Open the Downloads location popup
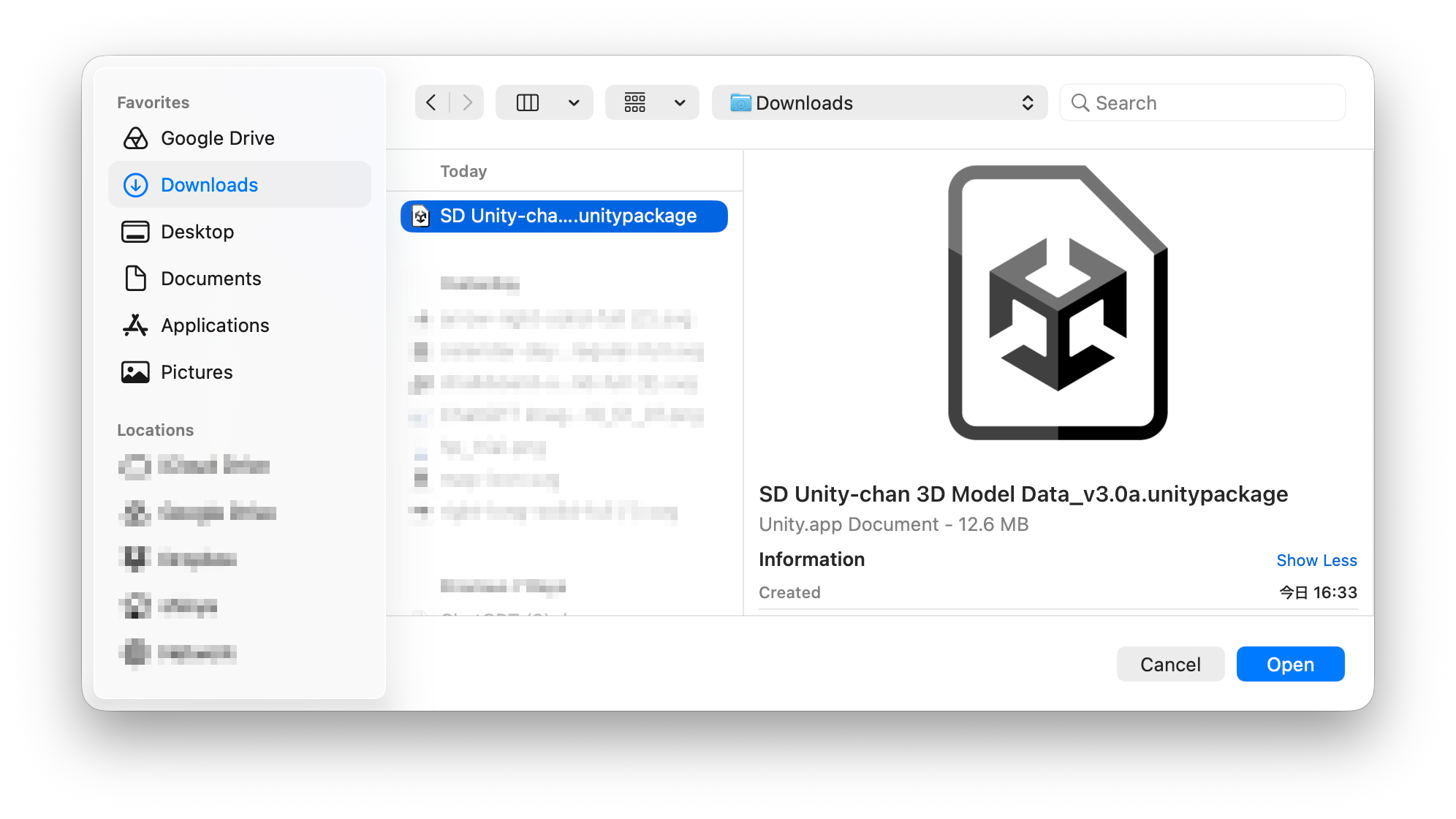The width and height of the screenshot is (1456, 819). [879, 102]
